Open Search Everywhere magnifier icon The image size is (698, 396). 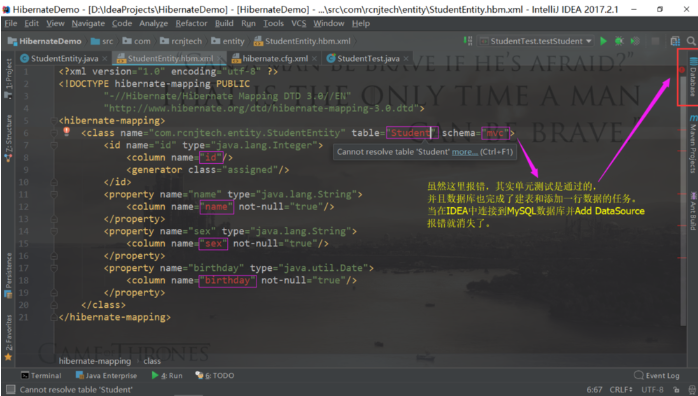(x=691, y=41)
